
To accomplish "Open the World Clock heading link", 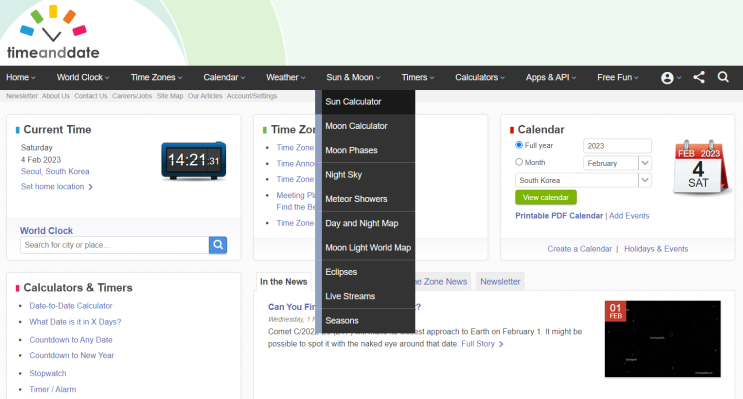I will (46, 231).
